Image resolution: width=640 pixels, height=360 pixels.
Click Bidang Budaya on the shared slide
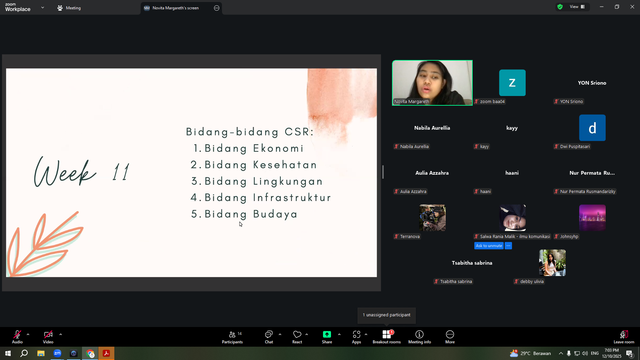pyautogui.click(x=251, y=214)
